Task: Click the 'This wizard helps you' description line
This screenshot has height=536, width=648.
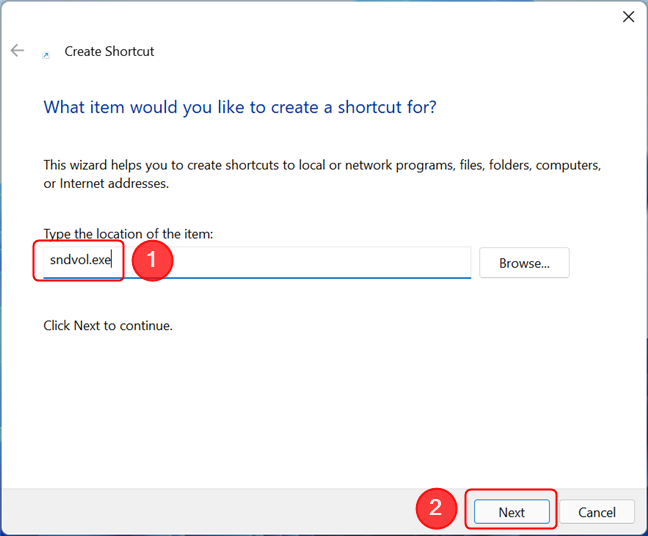Action: pyautogui.click(x=322, y=165)
